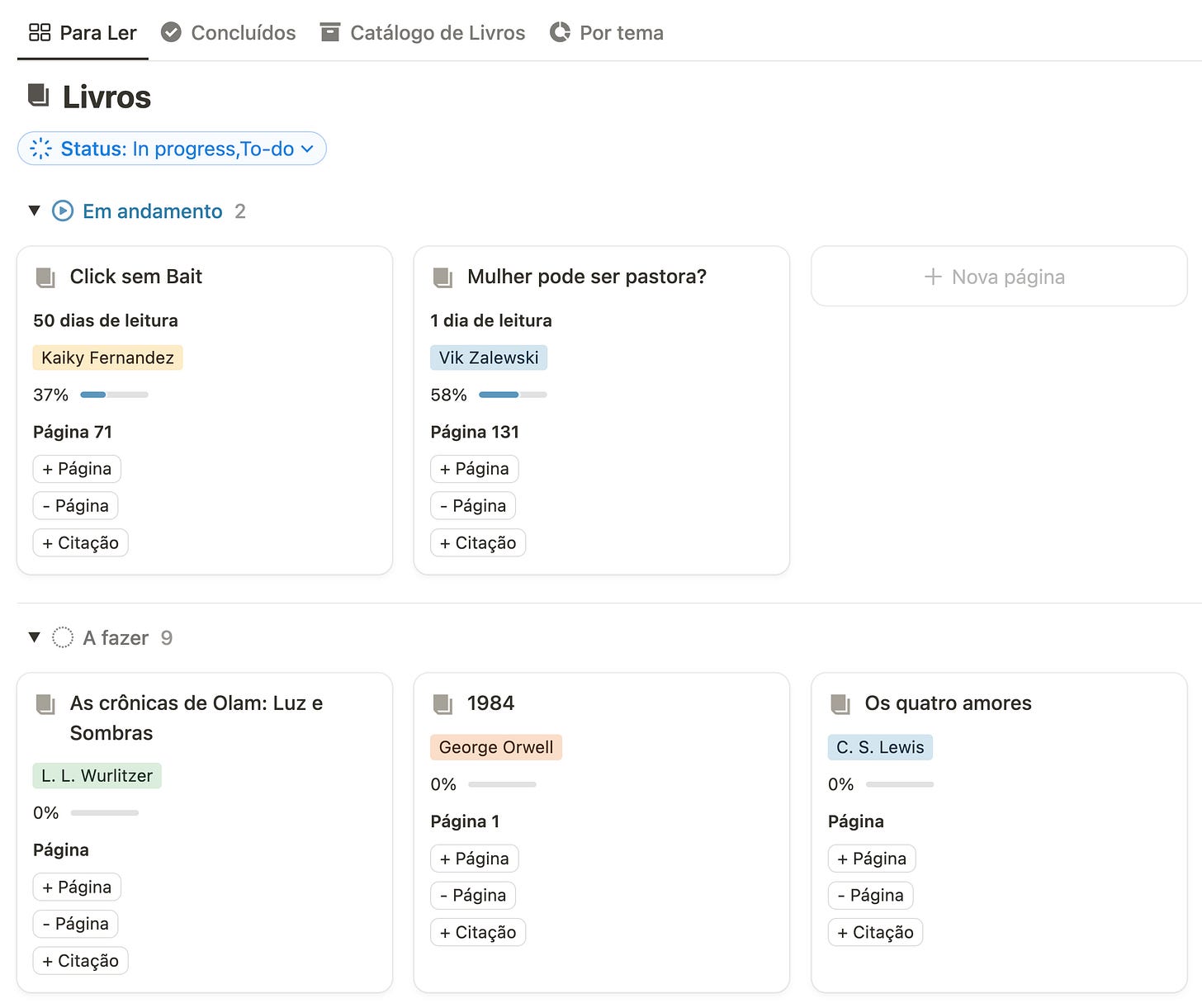Click the L. L. Wurlitzer author tag

click(x=97, y=776)
